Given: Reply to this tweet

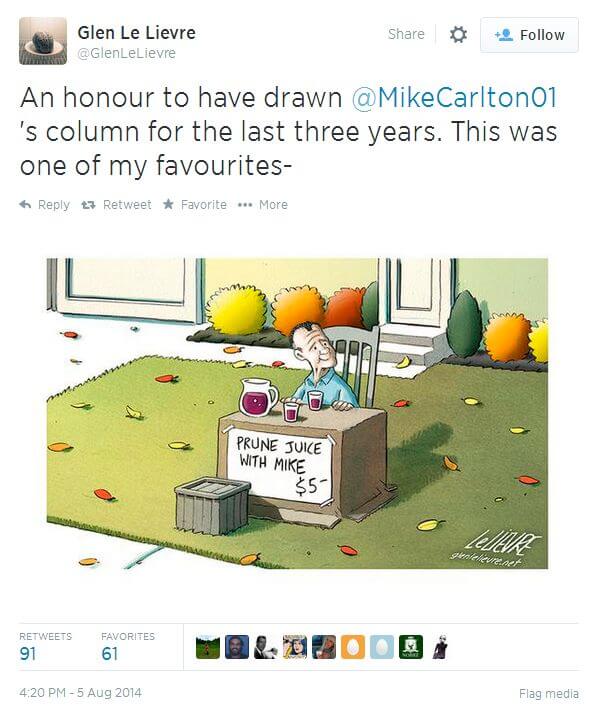Looking at the screenshot, I should click(45, 205).
